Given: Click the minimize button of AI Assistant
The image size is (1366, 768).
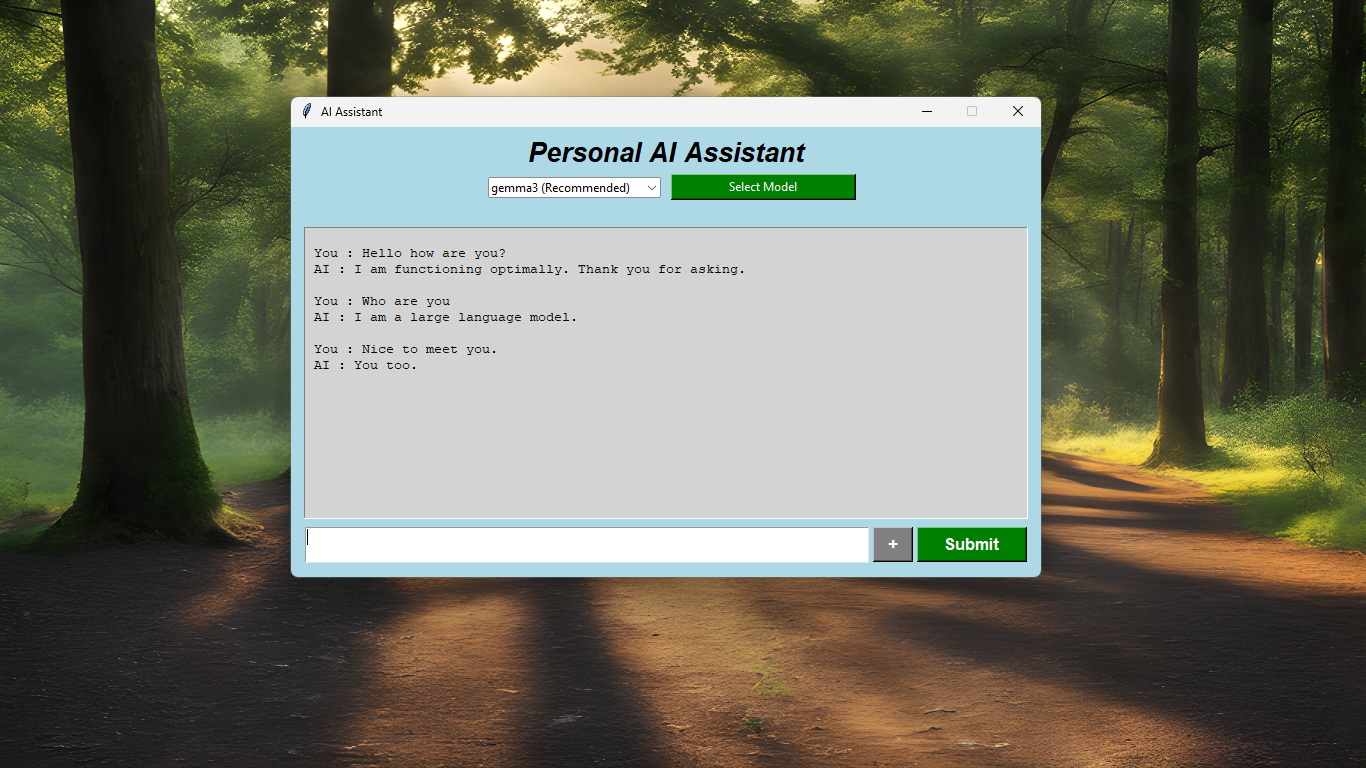Looking at the screenshot, I should [926, 111].
